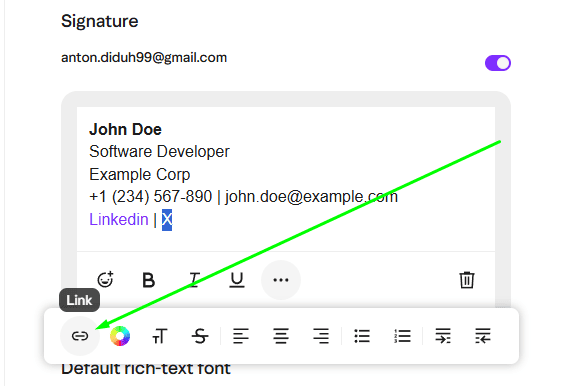Disable the signature toggle for anton.diduh99@gmail.com
Image resolution: width=585 pixels, height=386 pixels.
click(498, 63)
